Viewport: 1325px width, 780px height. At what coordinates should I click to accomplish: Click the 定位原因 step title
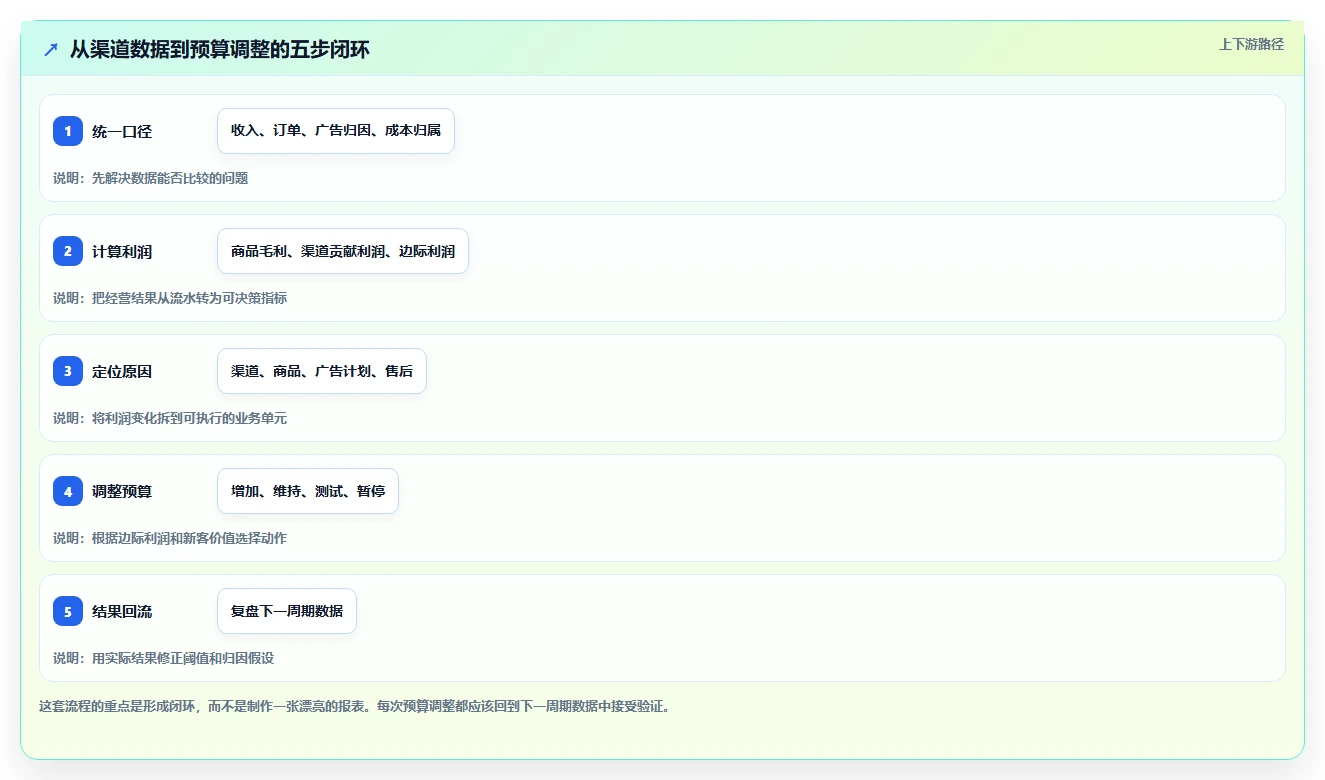[x=122, y=371]
